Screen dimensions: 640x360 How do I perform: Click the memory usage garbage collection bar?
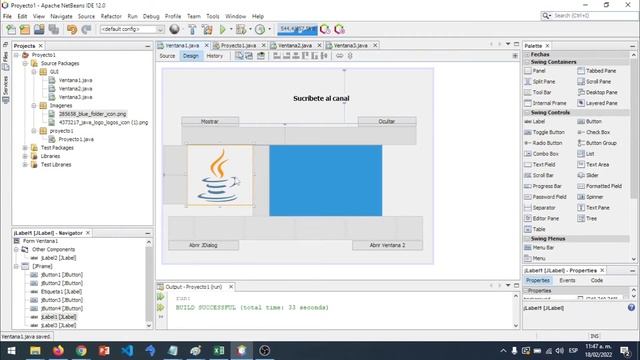tap(297, 29)
